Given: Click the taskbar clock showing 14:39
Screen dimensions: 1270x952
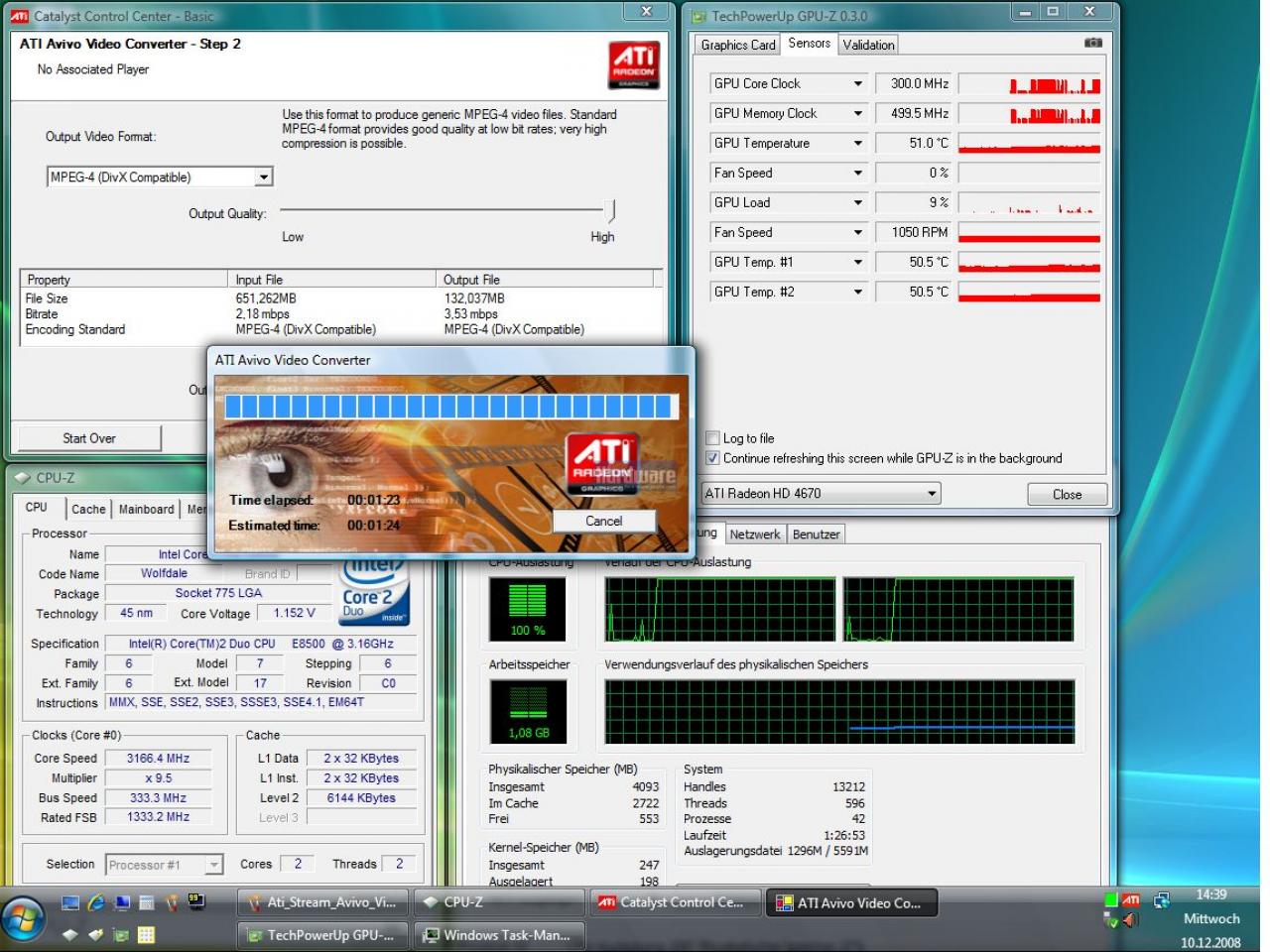Looking at the screenshot, I should [1211, 894].
